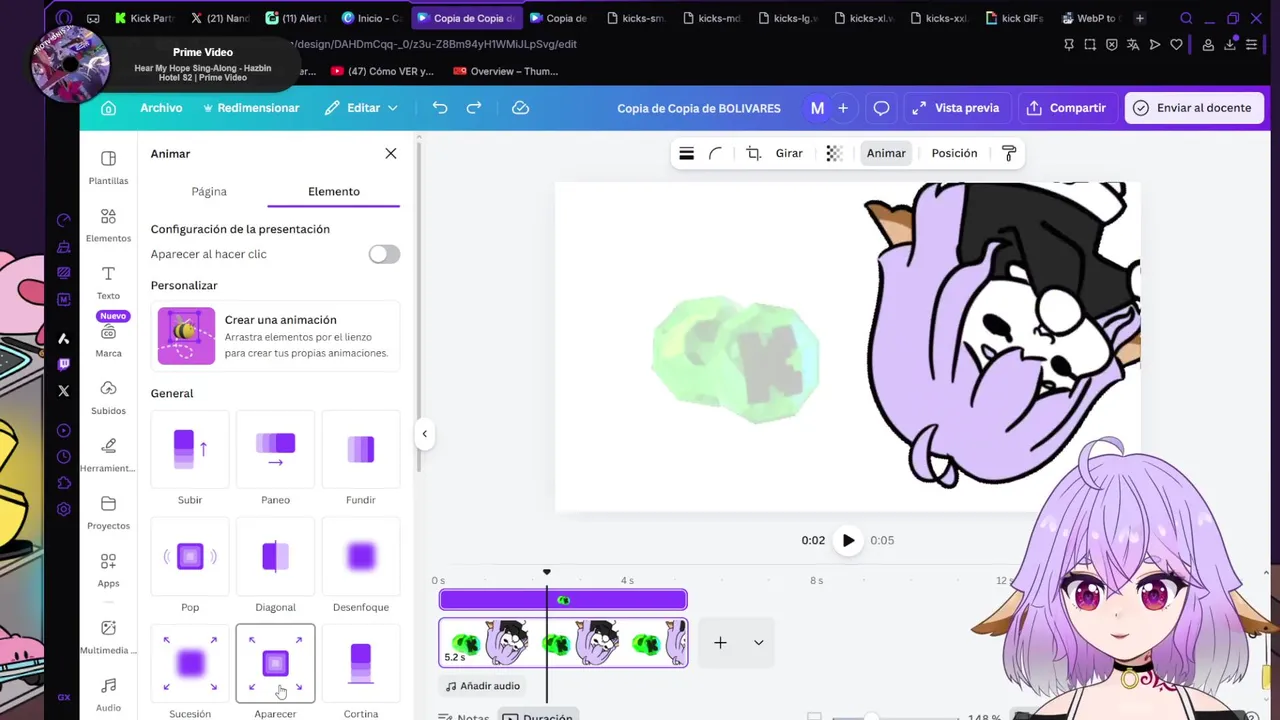Expand the Editar dropdown

point(361,108)
